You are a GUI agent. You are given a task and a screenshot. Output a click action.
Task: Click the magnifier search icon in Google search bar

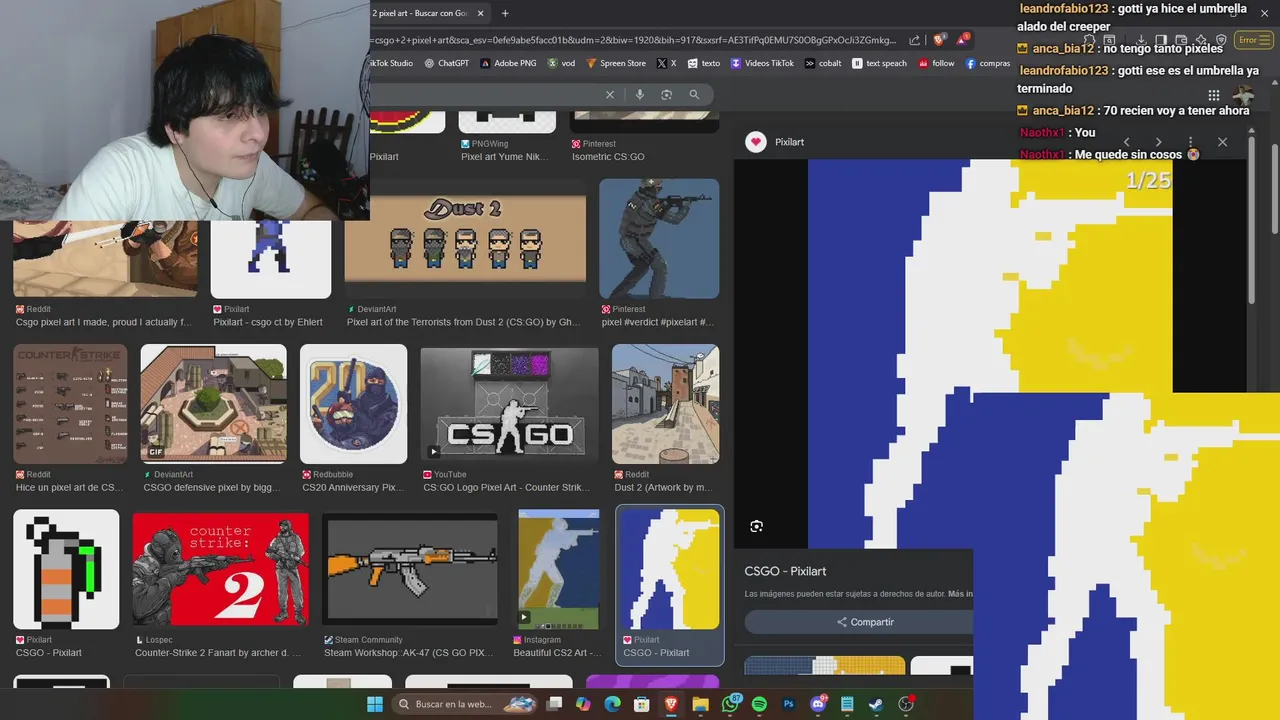(x=694, y=94)
